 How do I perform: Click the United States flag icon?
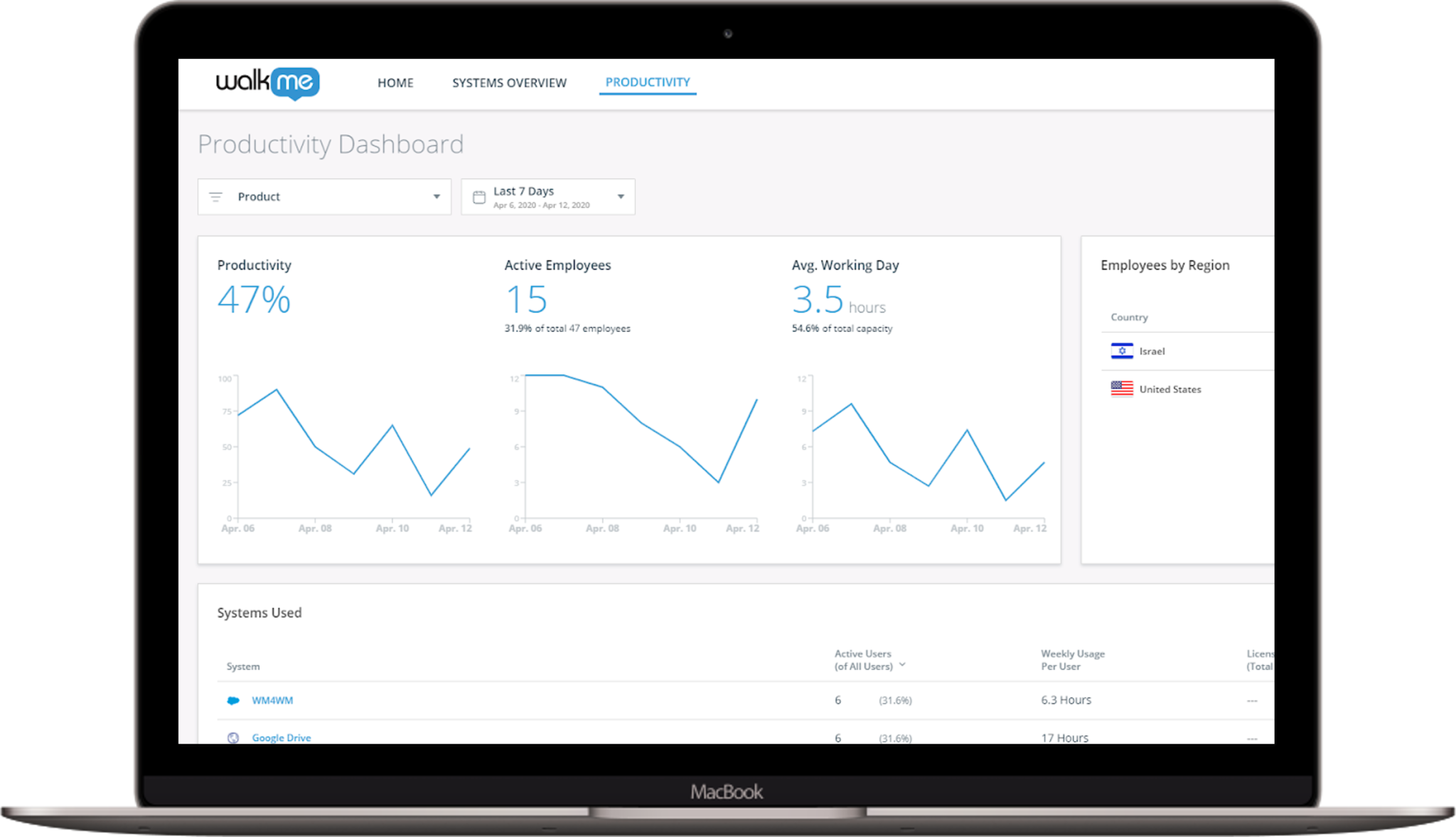point(1122,389)
